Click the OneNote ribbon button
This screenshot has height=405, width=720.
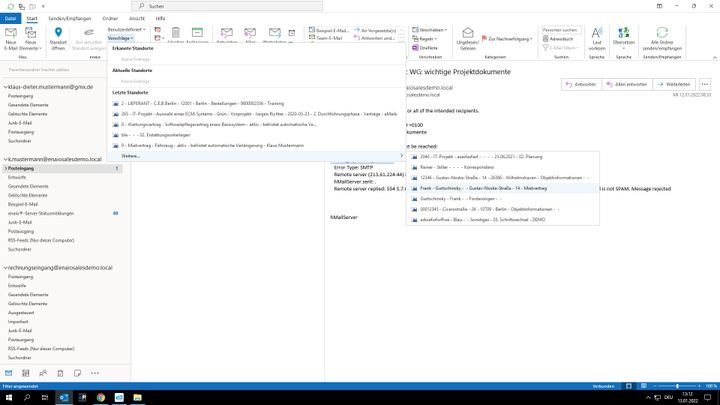(425, 48)
